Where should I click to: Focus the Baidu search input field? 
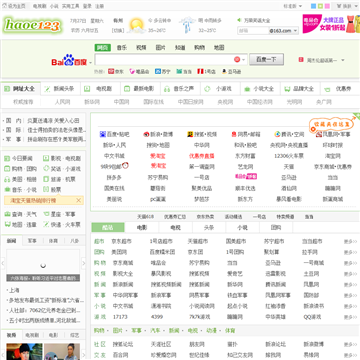coord(164,60)
